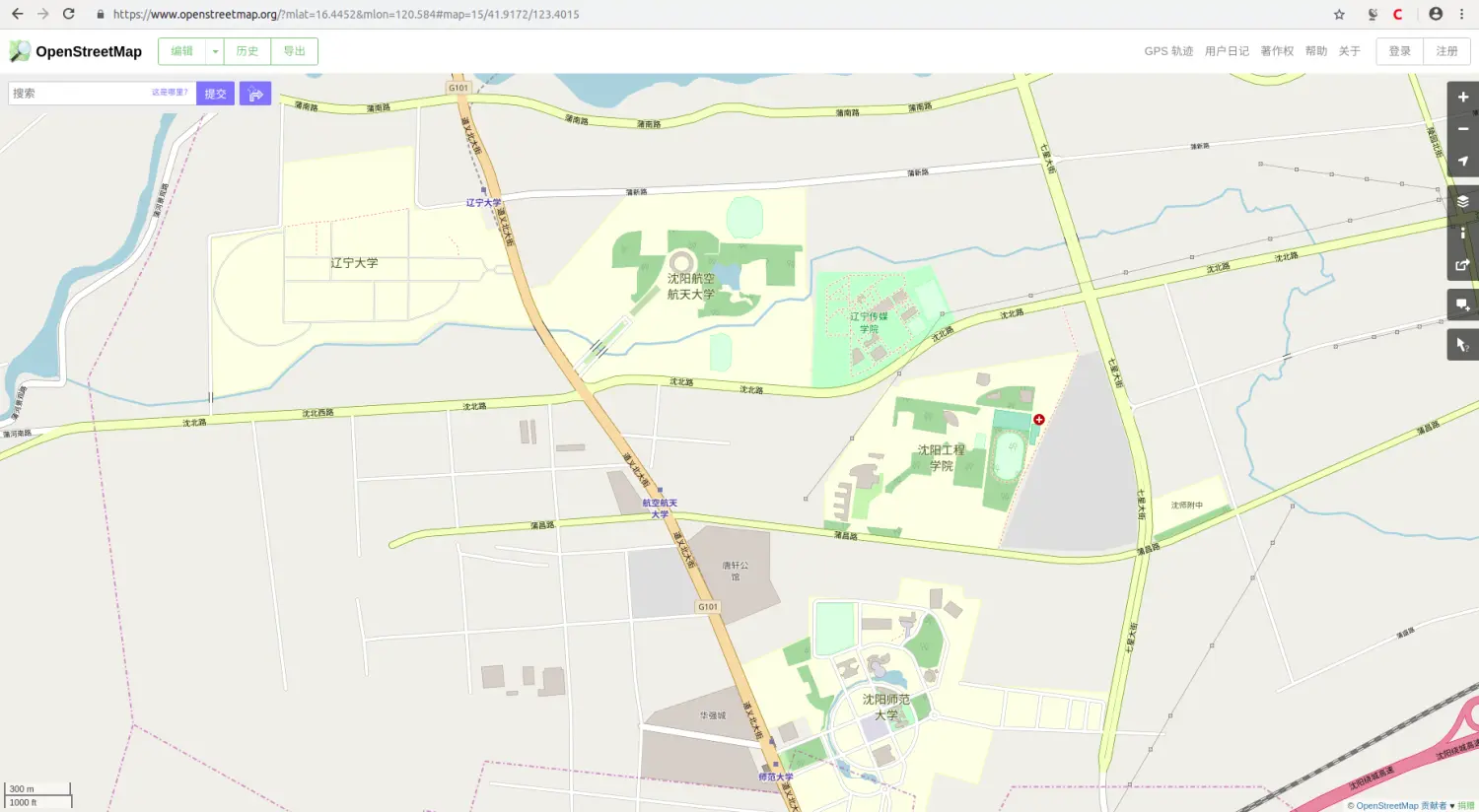The width and height of the screenshot is (1479, 812).
Task: Open the 著作权 copyright page
Action: (x=1277, y=51)
